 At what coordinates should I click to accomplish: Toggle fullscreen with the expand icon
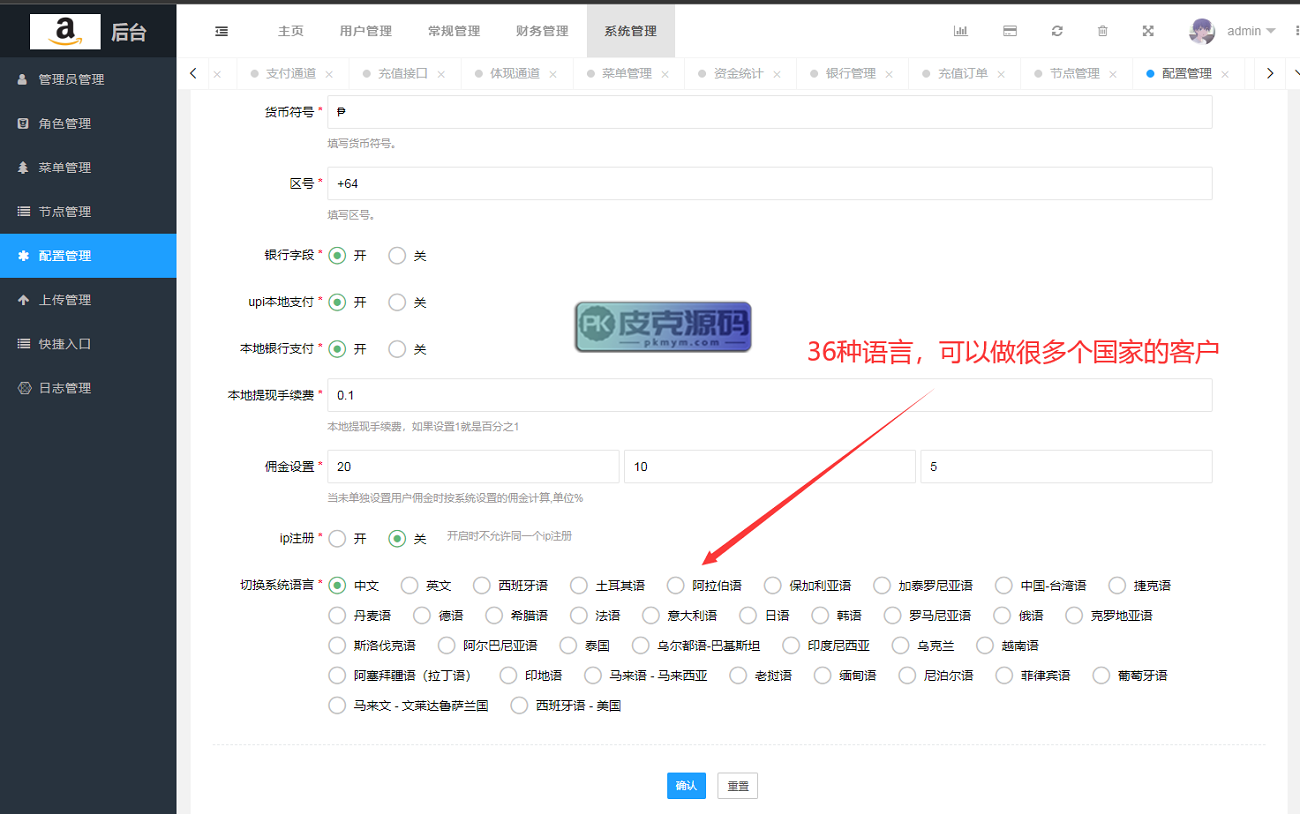(1148, 31)
